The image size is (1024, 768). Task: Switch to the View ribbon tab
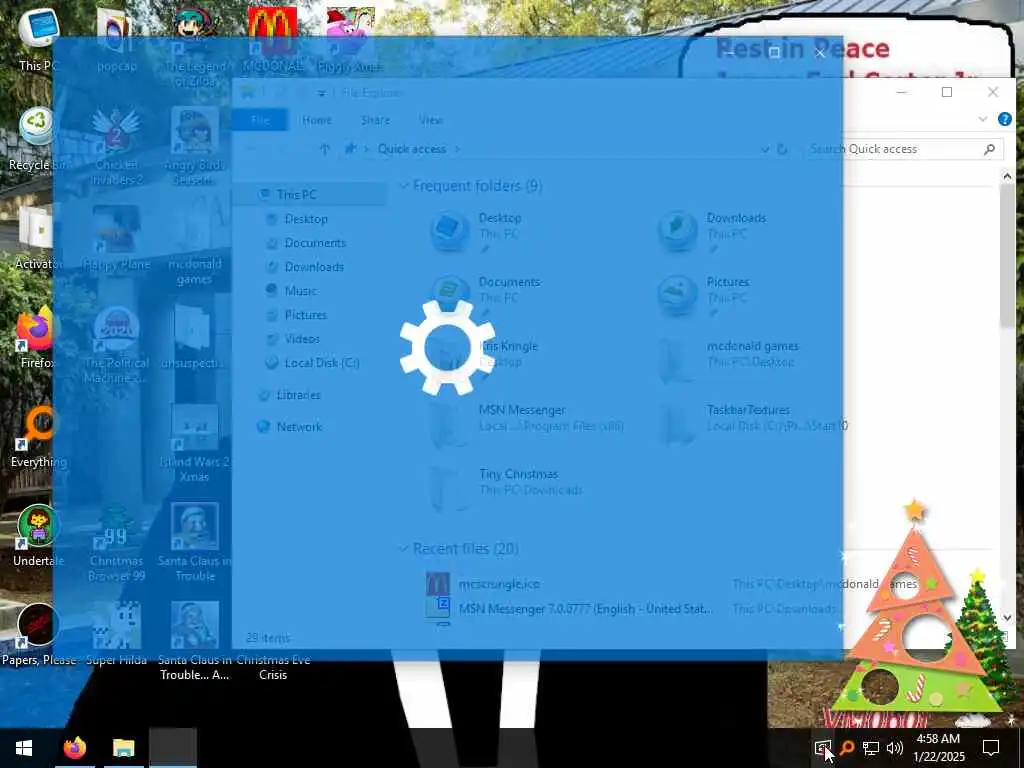(430, 120)
